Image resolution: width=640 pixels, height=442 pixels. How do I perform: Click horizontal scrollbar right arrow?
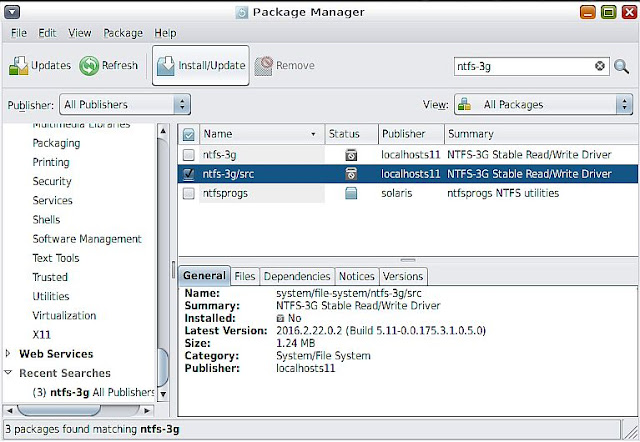click(x=147, y=410)
